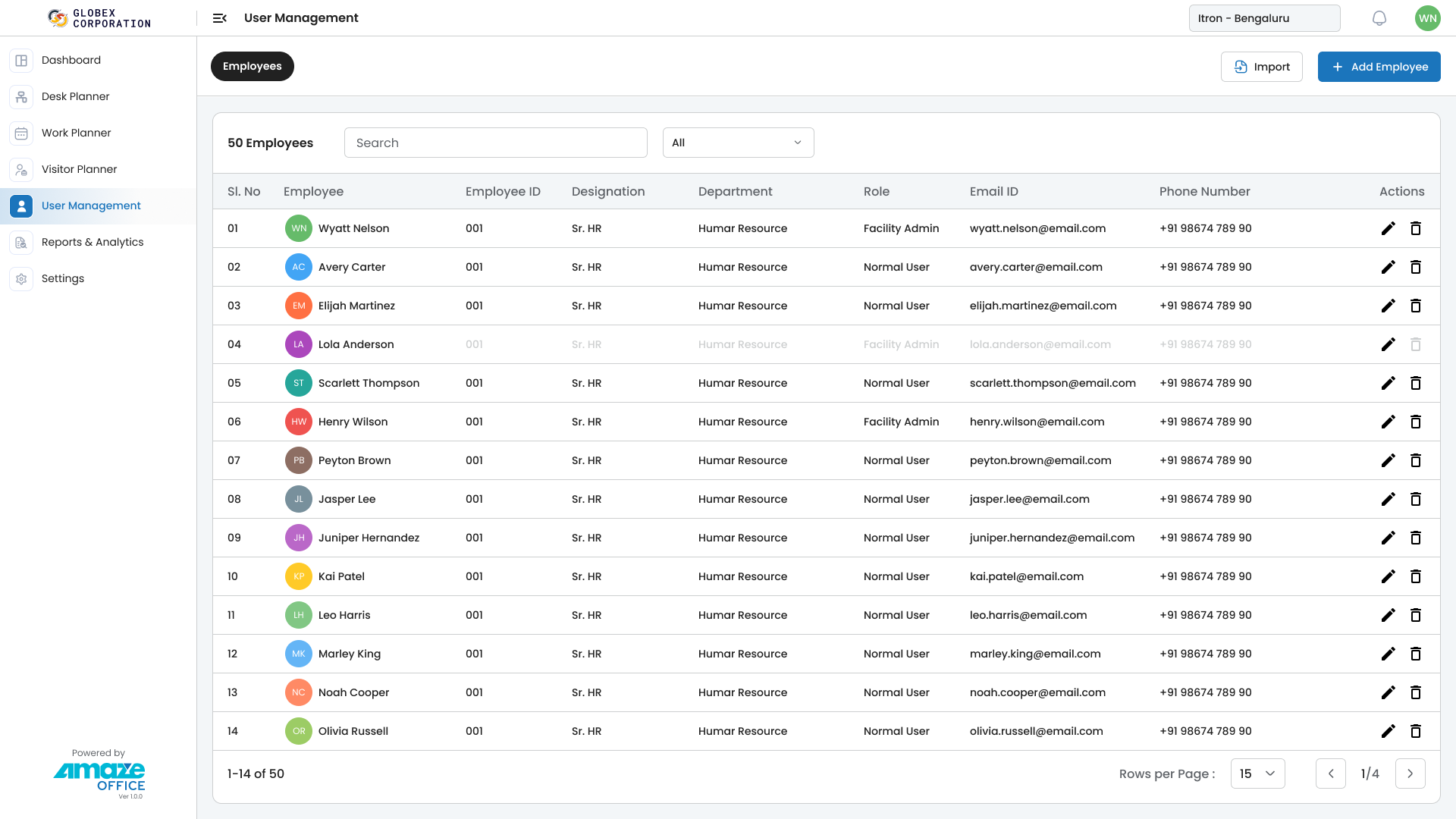Click the notification bell icon
This screenshot has height=819, width=1456.
point(1379,18)
